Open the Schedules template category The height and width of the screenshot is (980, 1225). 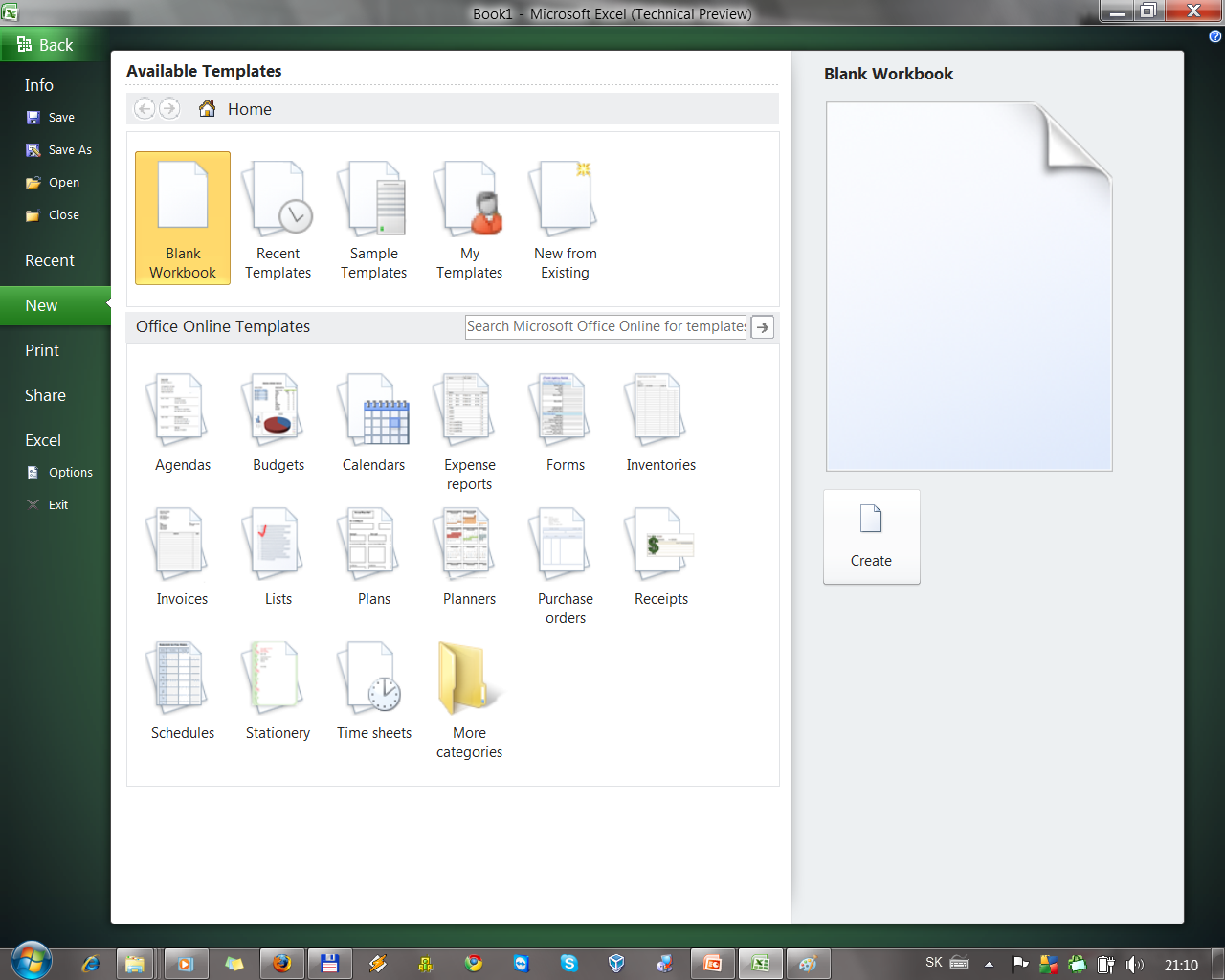(x=183, y=691)
